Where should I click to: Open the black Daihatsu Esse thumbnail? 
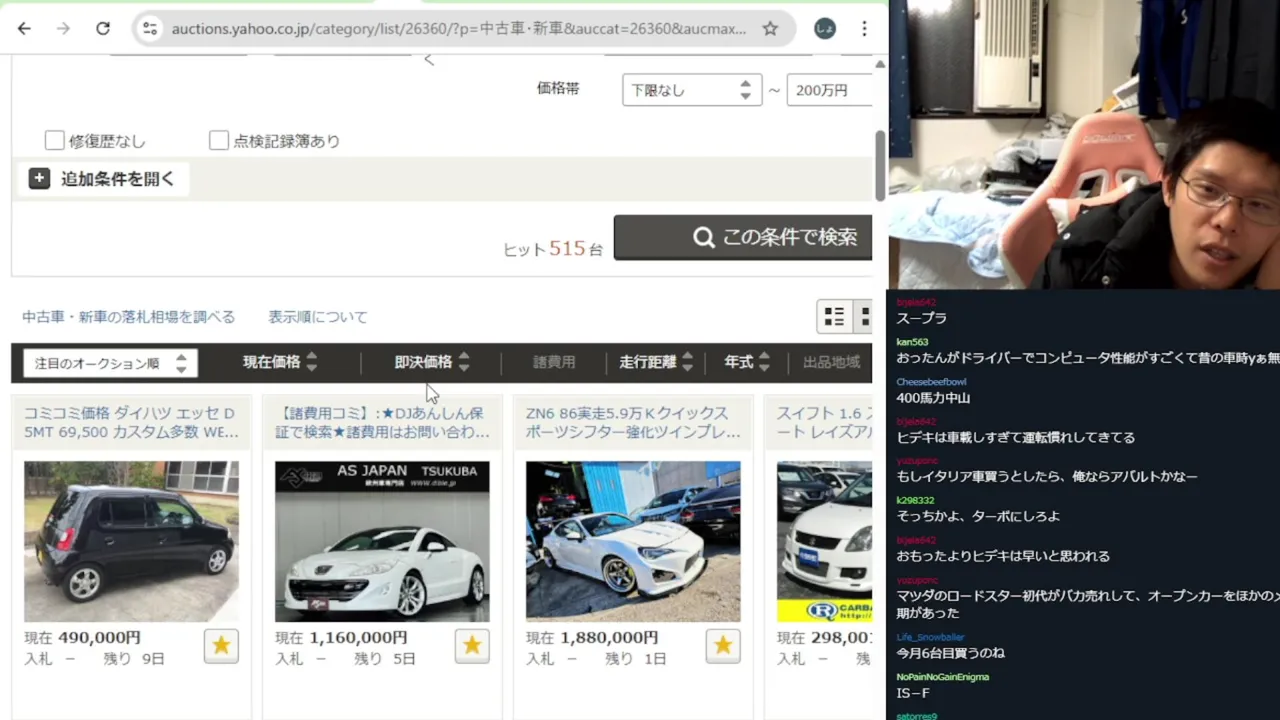pyautogui.click(x=131, y=541)
